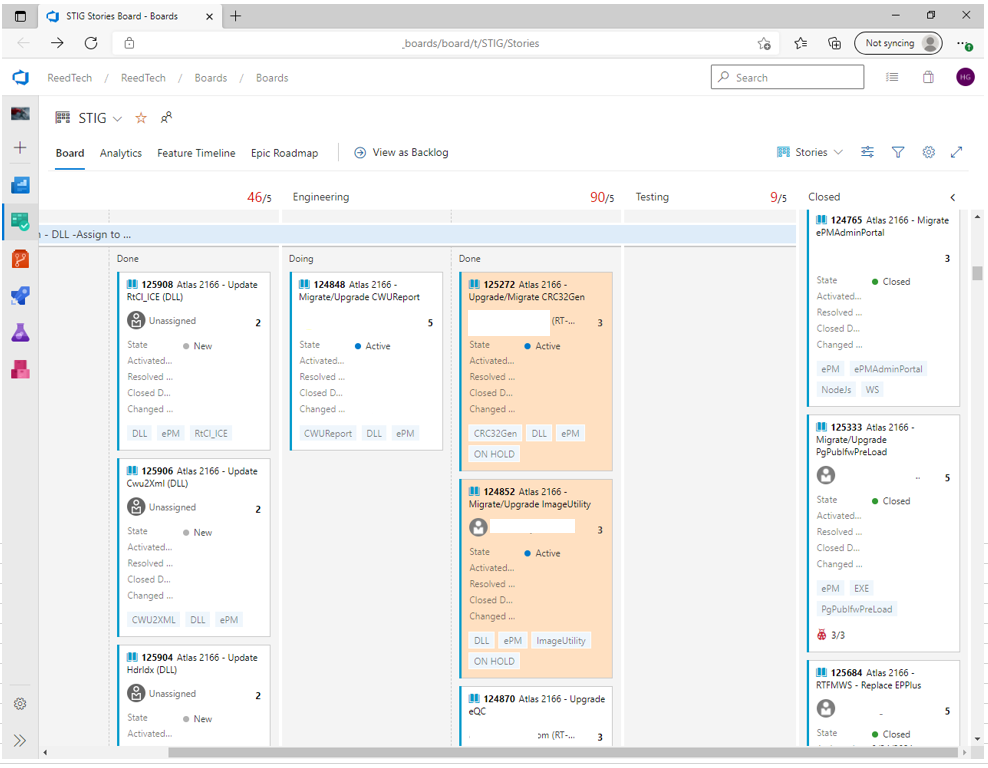Enter full screen mode with arrows icon
Viewport: 988px width, 768px height.
pos(956,152)
